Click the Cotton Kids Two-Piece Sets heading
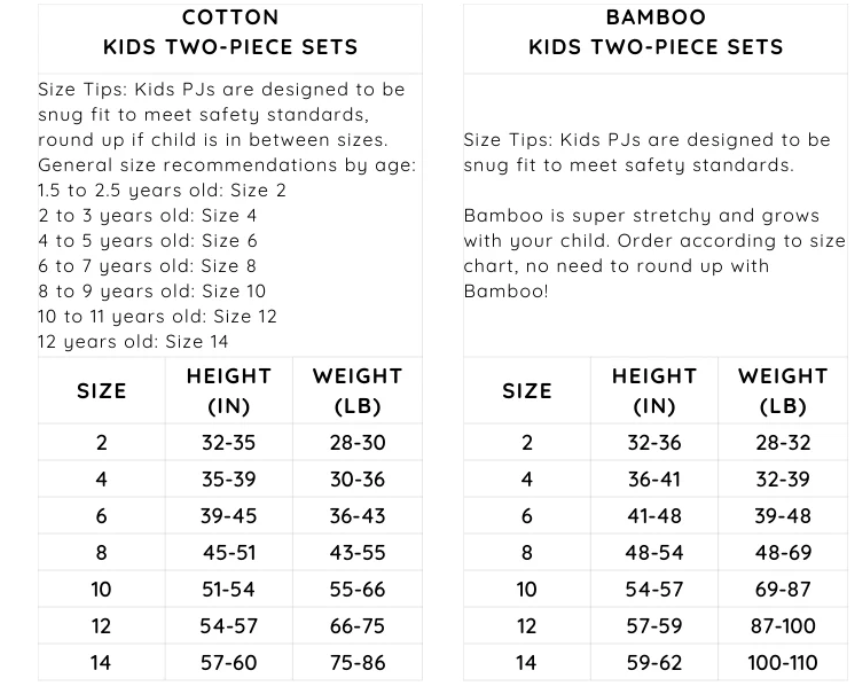 230,32
